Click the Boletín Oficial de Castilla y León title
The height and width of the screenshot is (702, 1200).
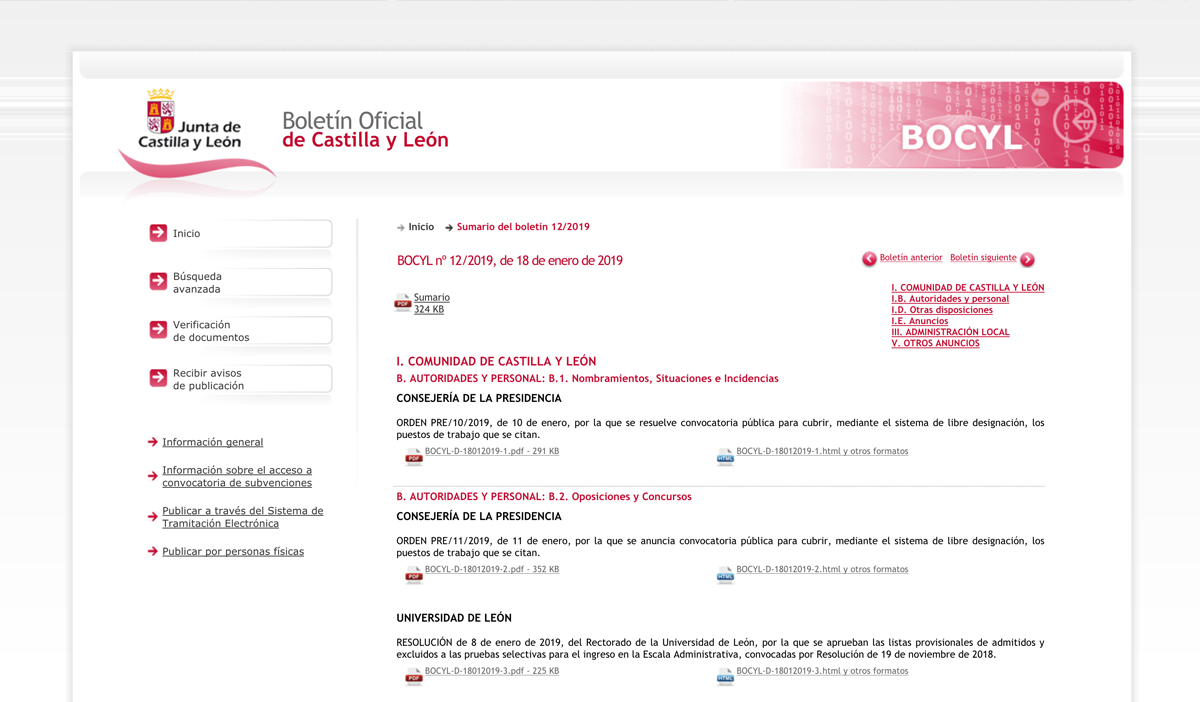365,130
